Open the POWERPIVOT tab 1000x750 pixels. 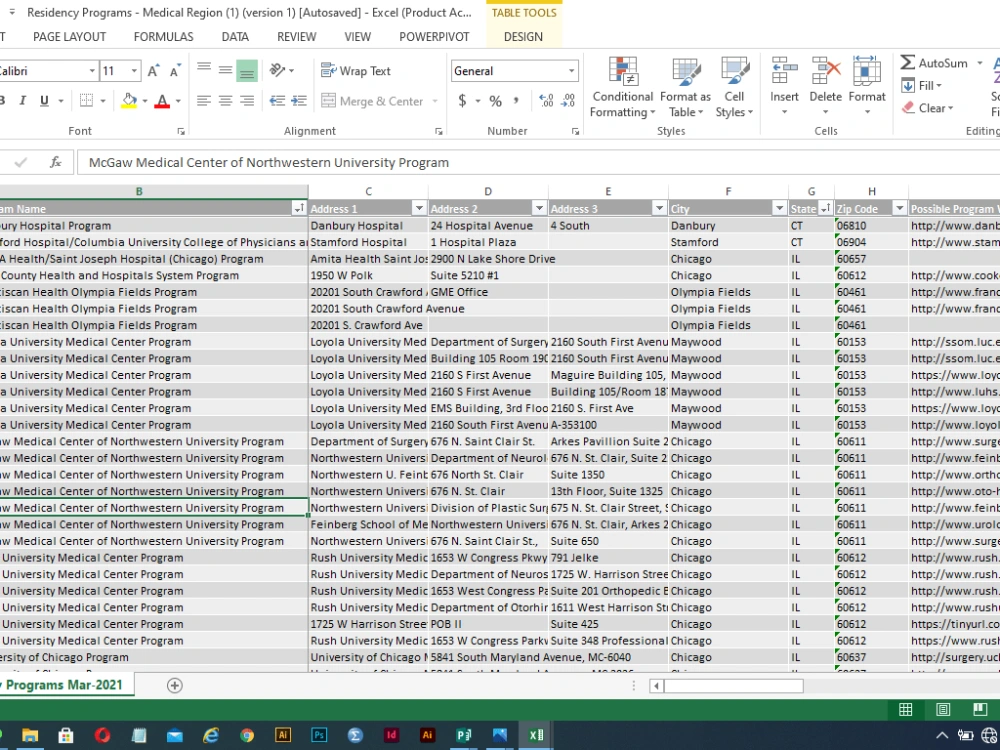[434, 37]
